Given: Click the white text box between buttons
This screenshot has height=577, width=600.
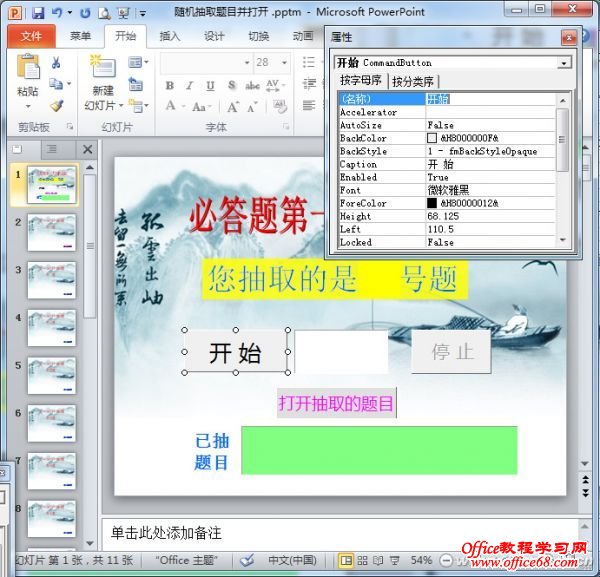Looking at the screenshot, I should click(x=341, y=351).
